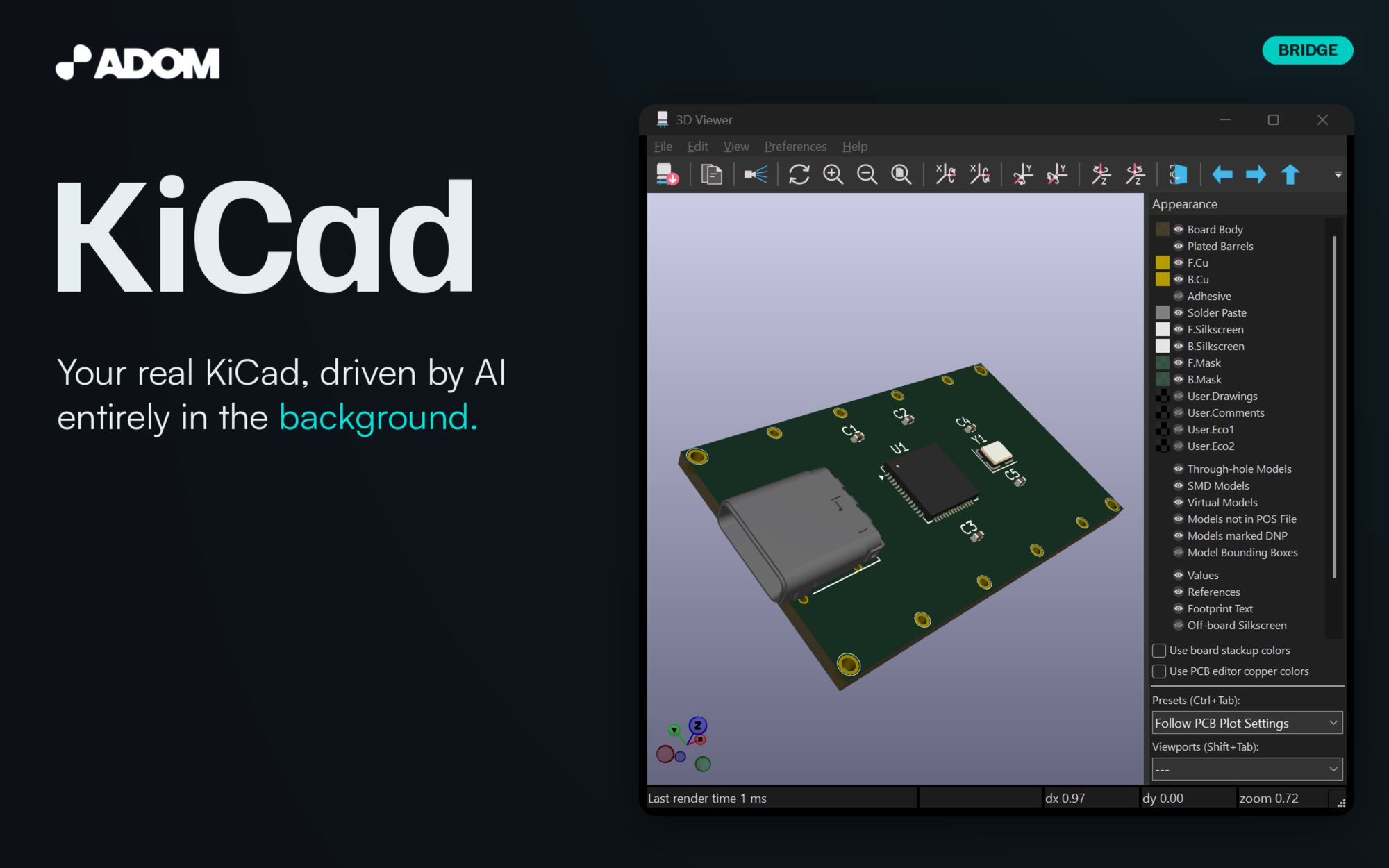Viewport: 1389px width, 868px height.
Task: Click the Appearance panel vertical scrollbar
Action: point(1334,406)
